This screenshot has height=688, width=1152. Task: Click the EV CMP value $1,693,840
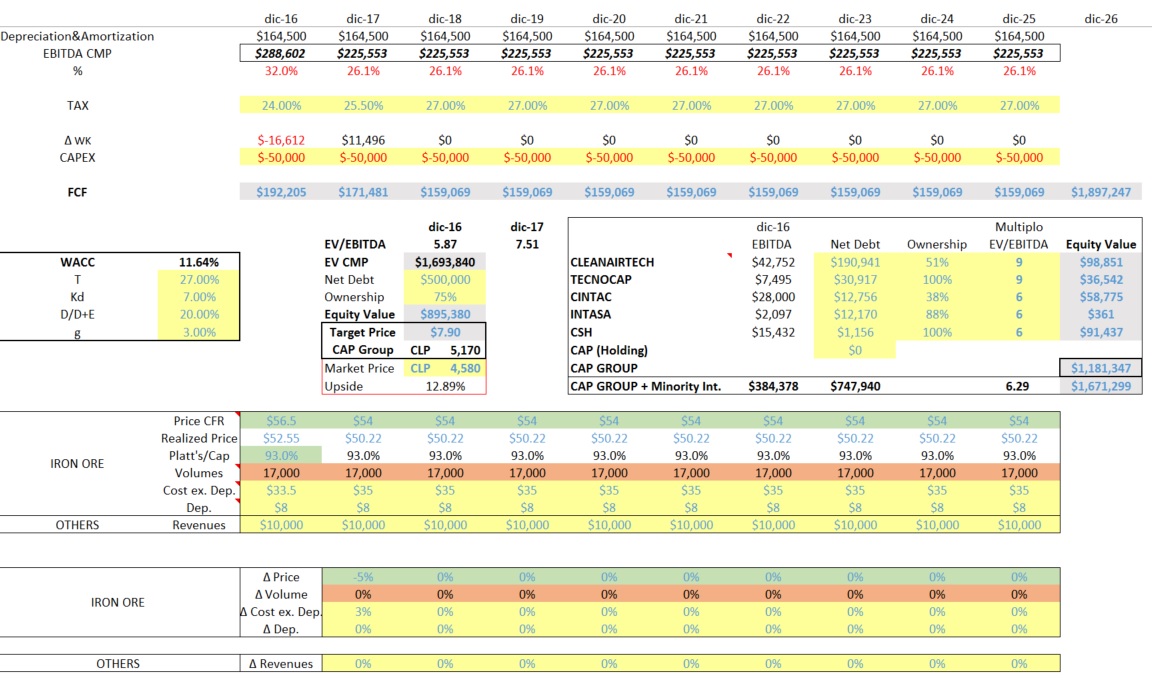click(x=444, y=262)
